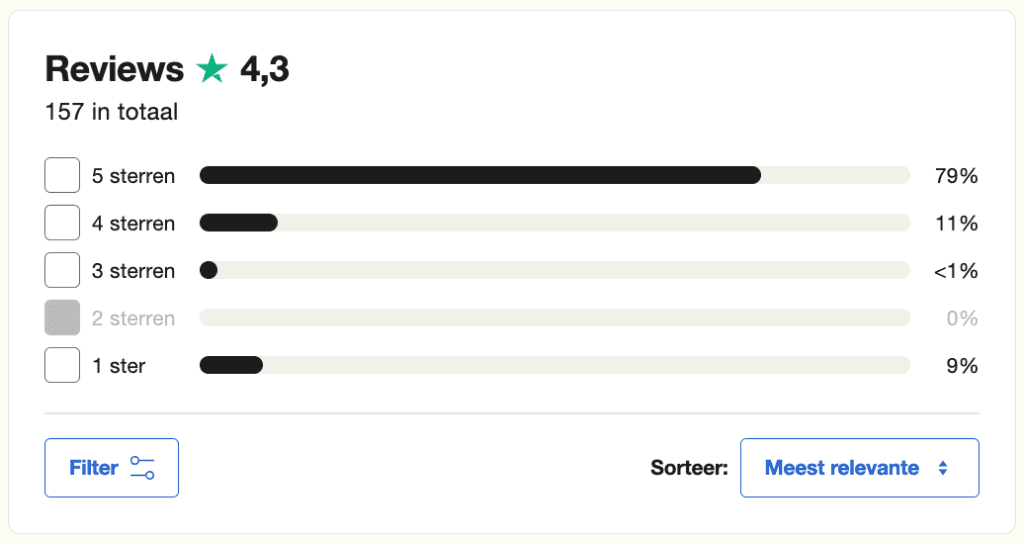Image resolution: width=1024 pixels, height=544 pixels.
Task: Click the 1 ster rating bar fill
Action: [231, 366]
